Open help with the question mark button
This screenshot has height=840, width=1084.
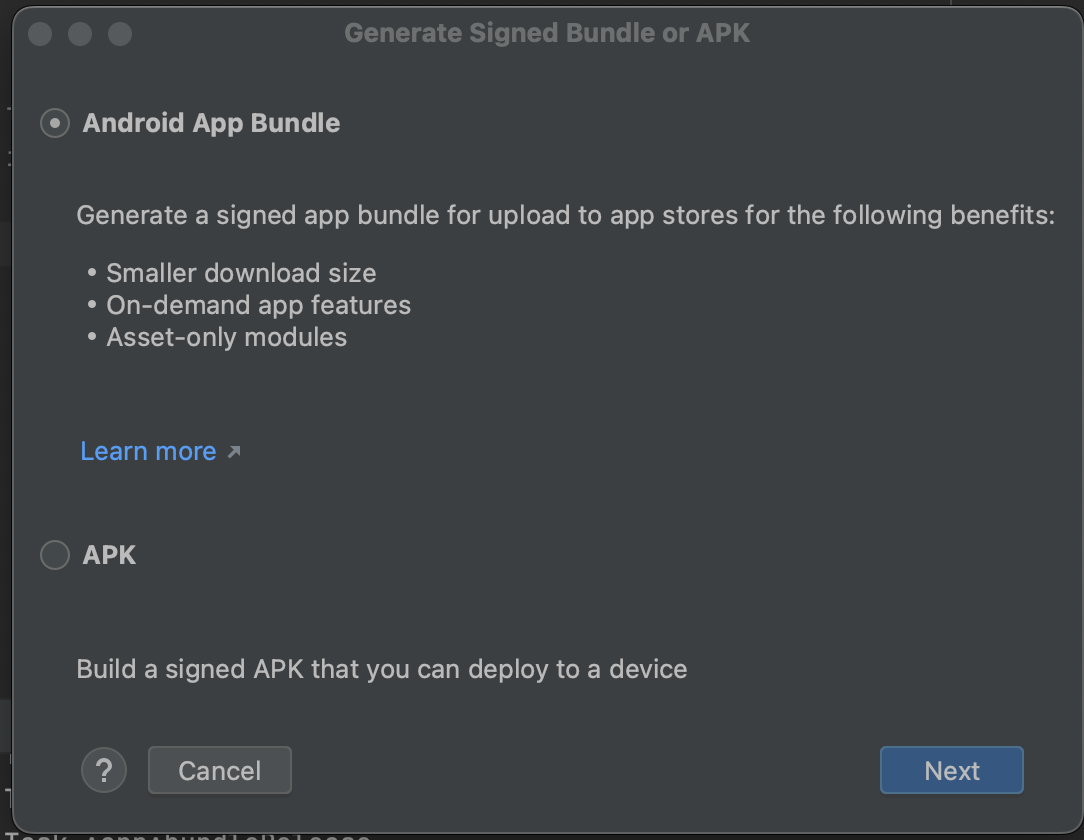[x=104, y=770]
